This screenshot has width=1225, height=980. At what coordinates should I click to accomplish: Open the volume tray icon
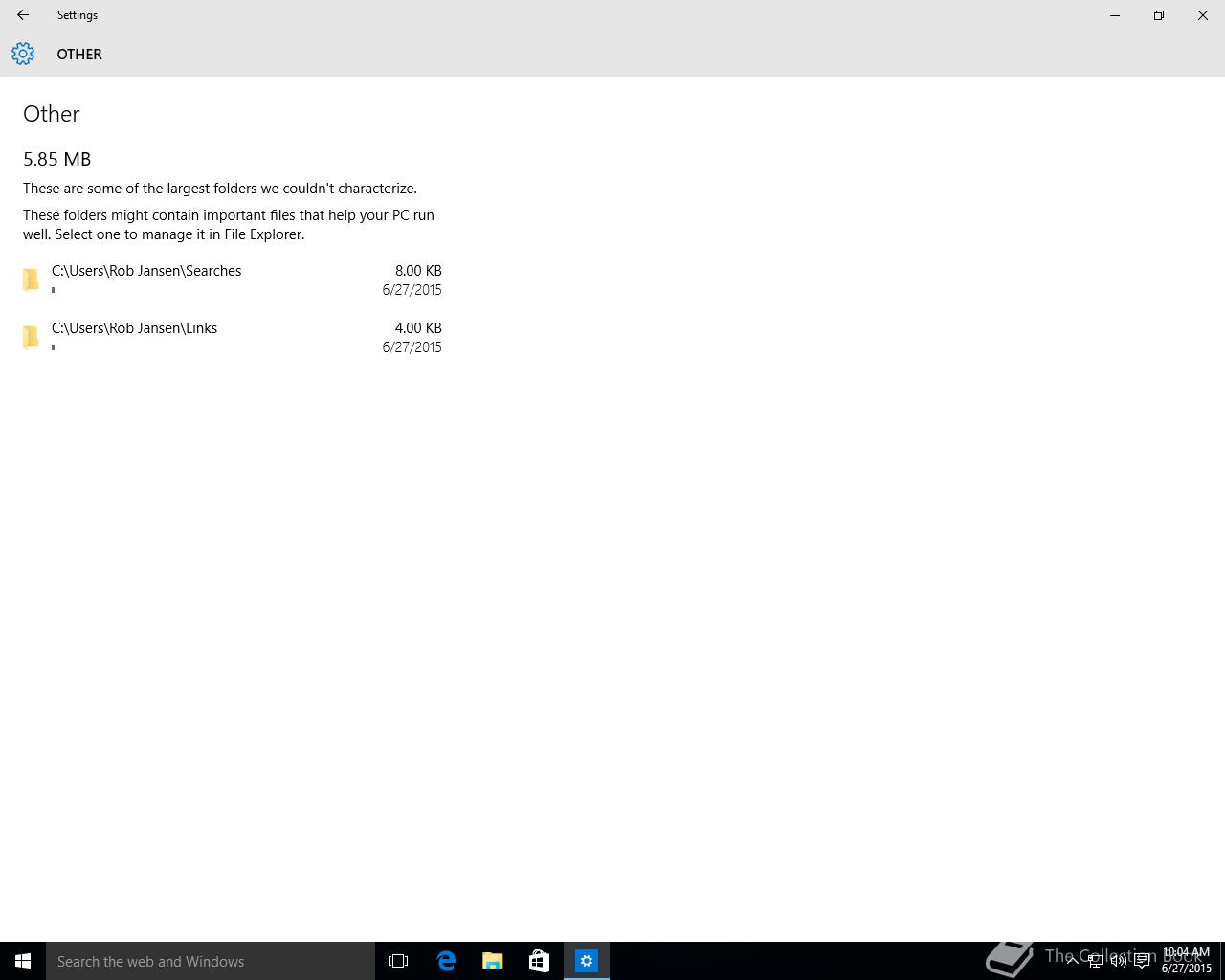[1118, 961]
